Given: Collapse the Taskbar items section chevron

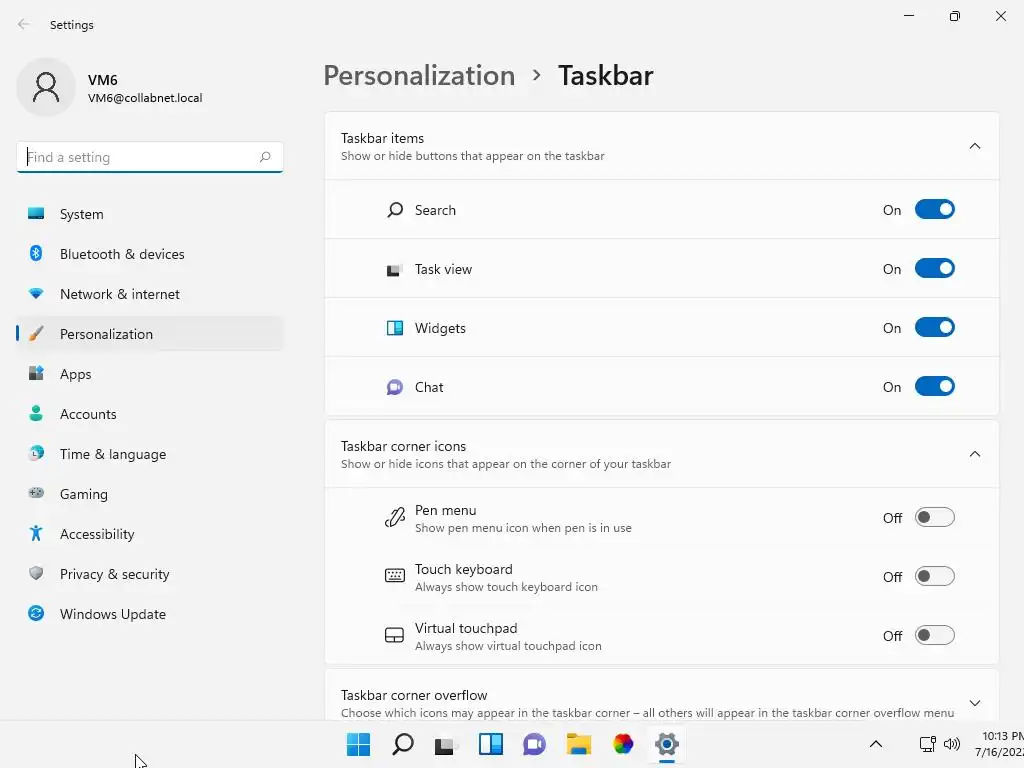Looking at the screenshot, I should [x=974, y=146].
